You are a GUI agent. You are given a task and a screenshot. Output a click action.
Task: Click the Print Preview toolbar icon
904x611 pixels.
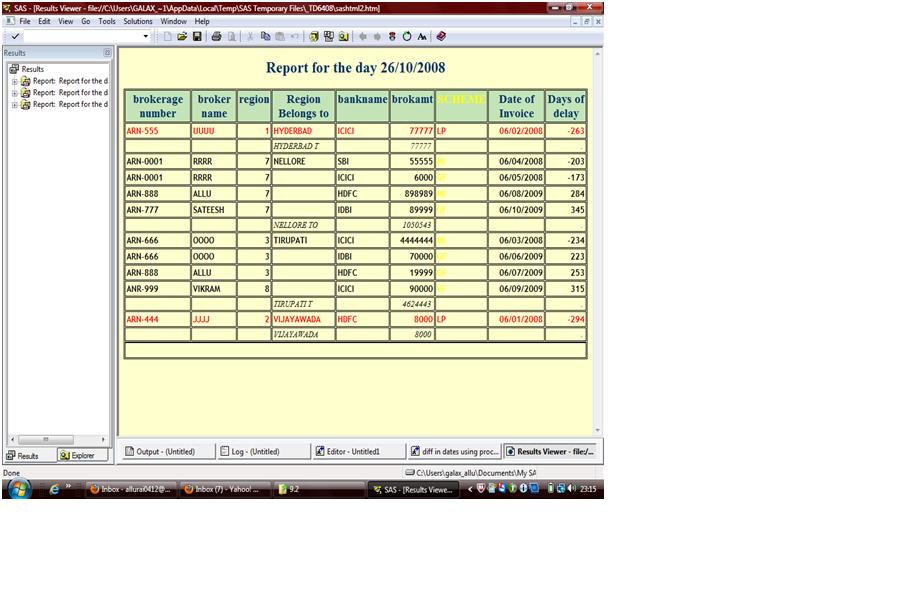[232, 36]
